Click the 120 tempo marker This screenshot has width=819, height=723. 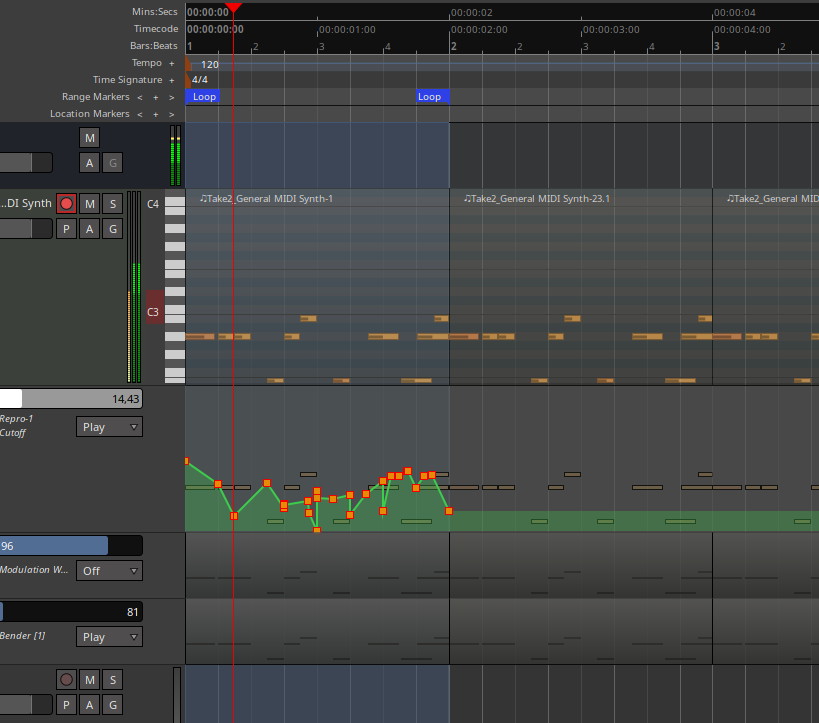coord(209,64)
